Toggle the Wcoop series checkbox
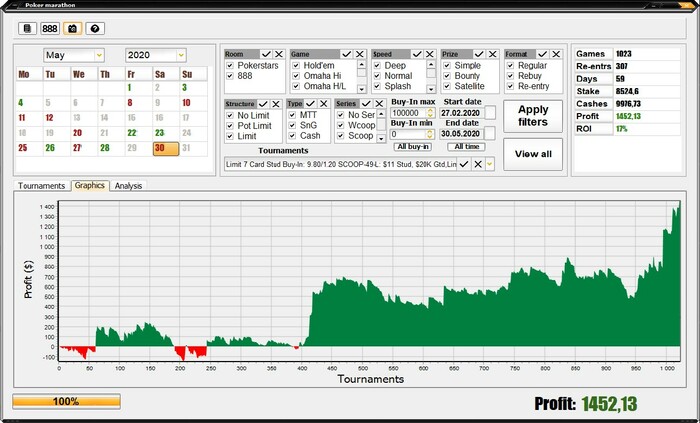The width and height of the screenshot is (700, 423). pos(340,125)
